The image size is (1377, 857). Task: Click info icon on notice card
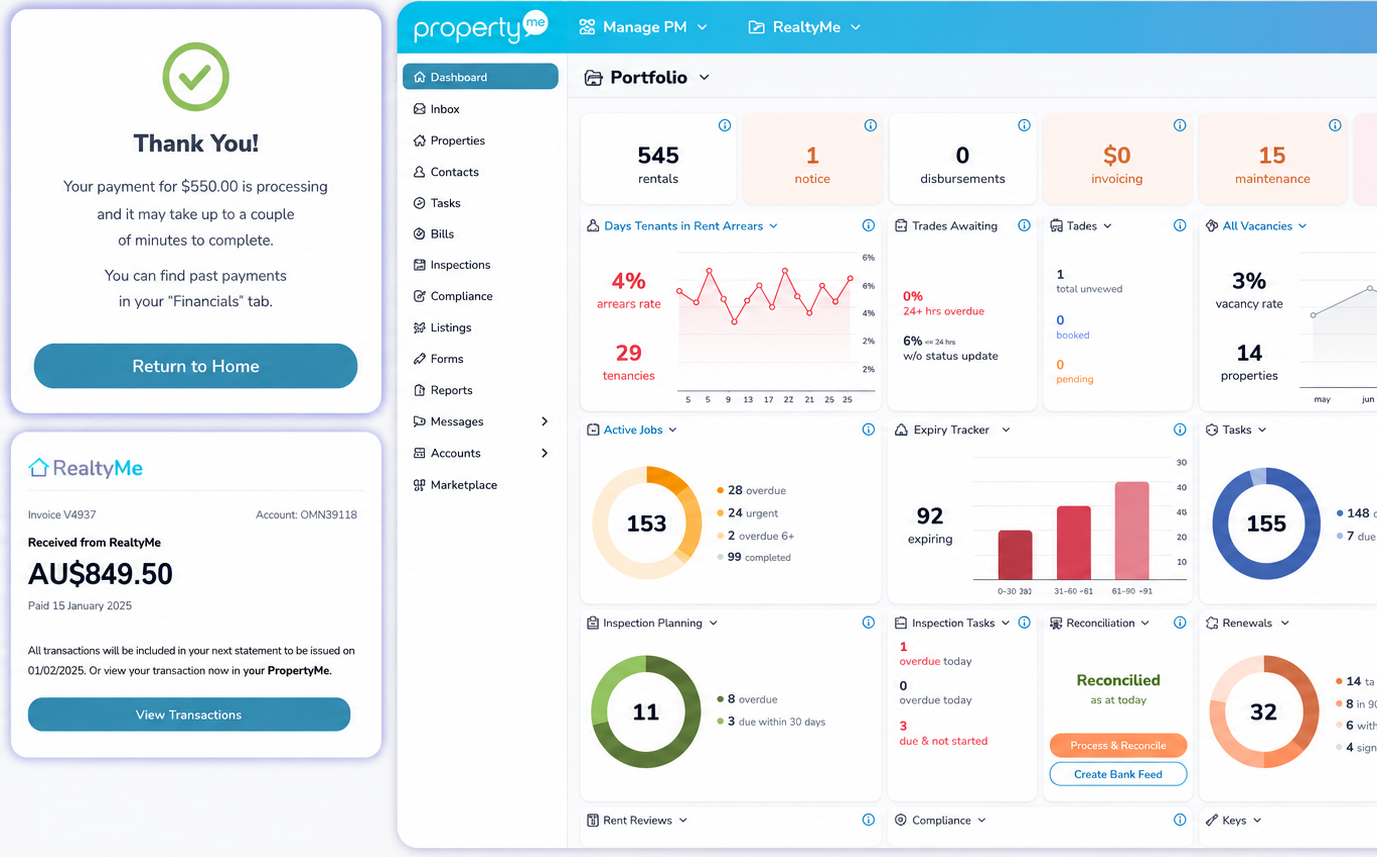870,125
